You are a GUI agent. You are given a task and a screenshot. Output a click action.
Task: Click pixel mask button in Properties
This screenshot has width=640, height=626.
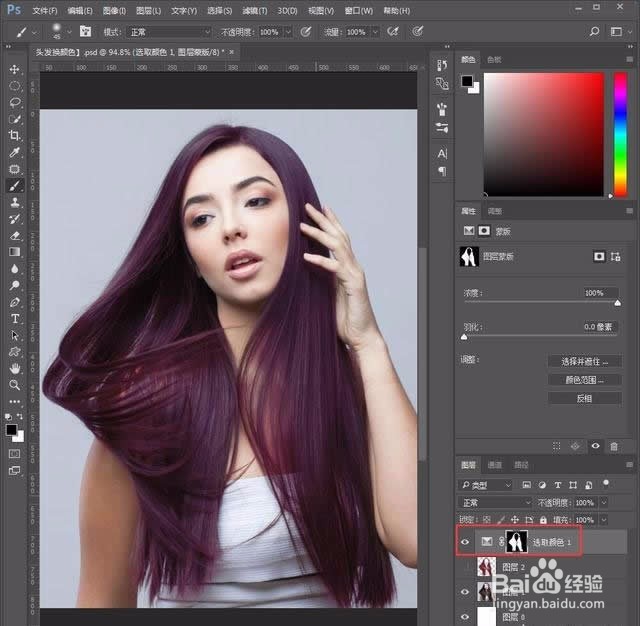(599, 256)
